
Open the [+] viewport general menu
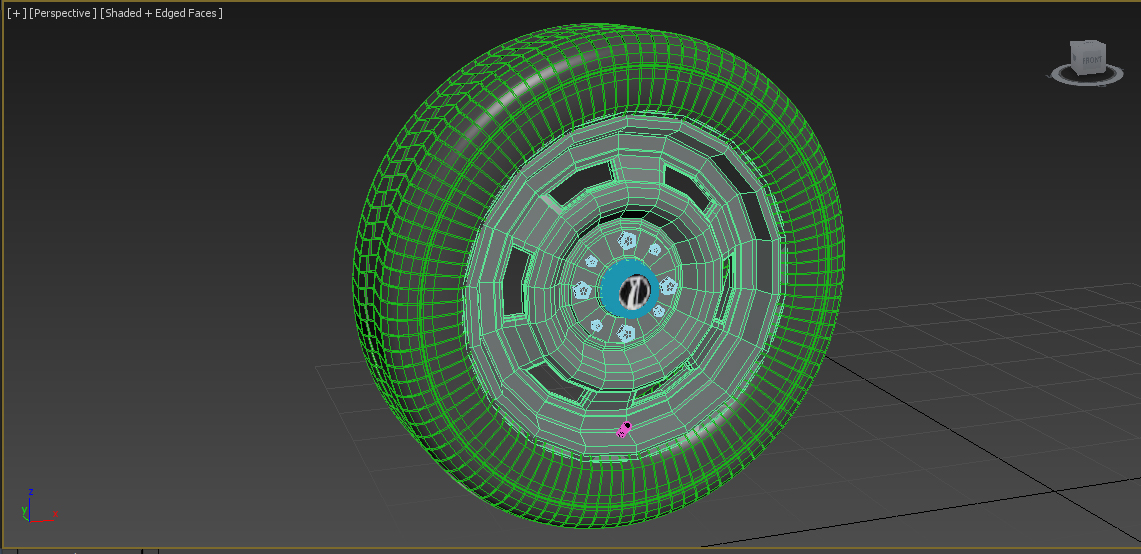[x=16, y=13]
